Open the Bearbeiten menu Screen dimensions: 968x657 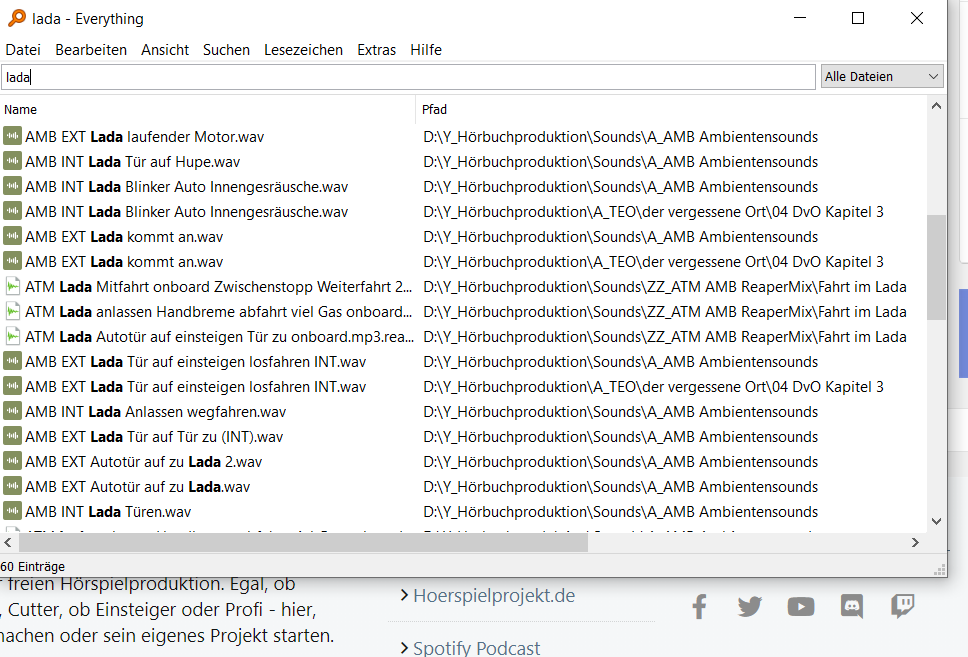[x=91, y=49]
